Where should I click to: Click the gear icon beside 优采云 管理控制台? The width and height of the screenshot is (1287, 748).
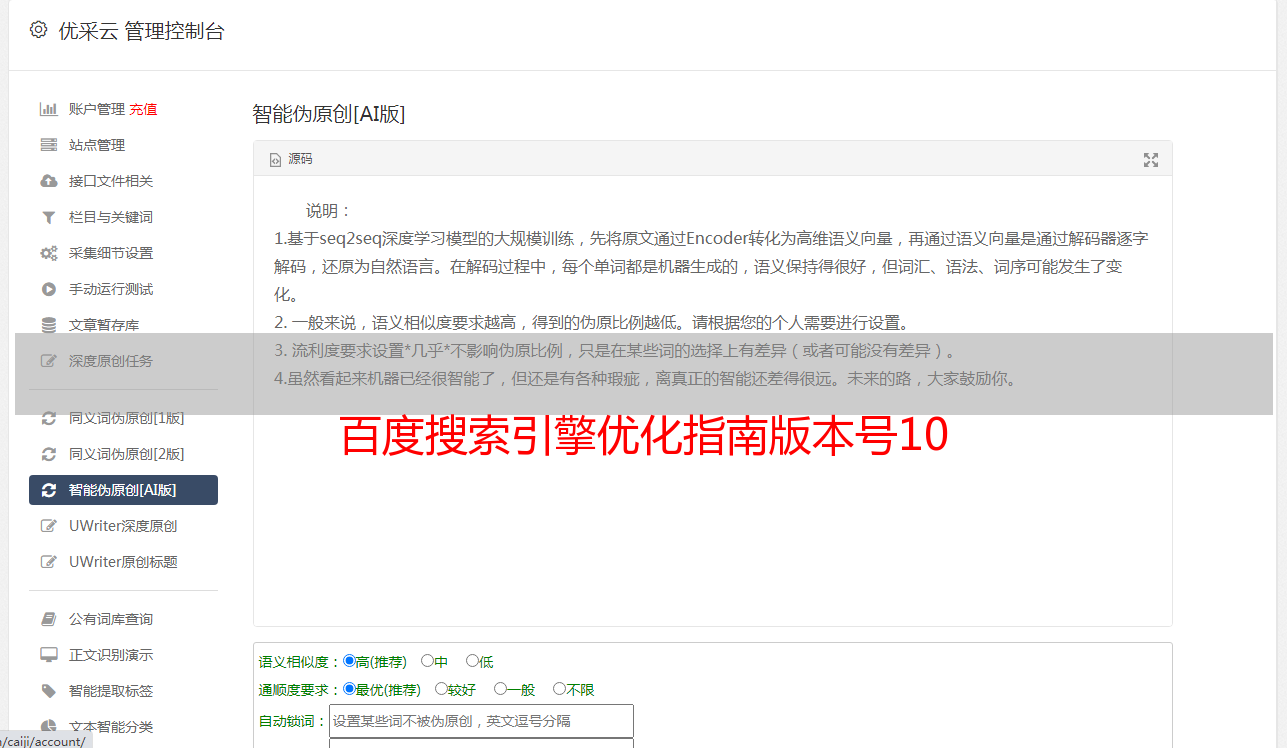pos(38,30)
